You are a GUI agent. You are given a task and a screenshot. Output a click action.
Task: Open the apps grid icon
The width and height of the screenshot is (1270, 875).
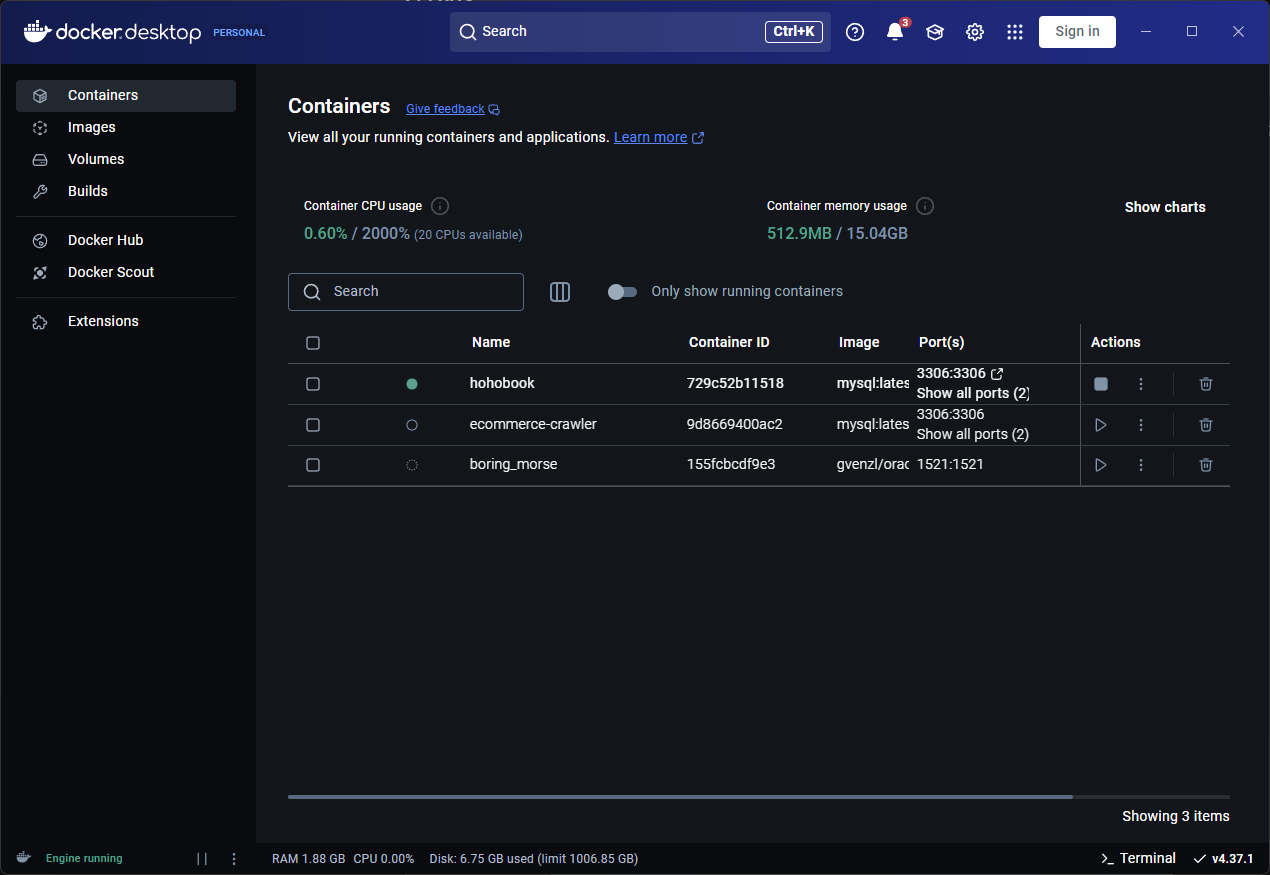[x=1015, y=32]
